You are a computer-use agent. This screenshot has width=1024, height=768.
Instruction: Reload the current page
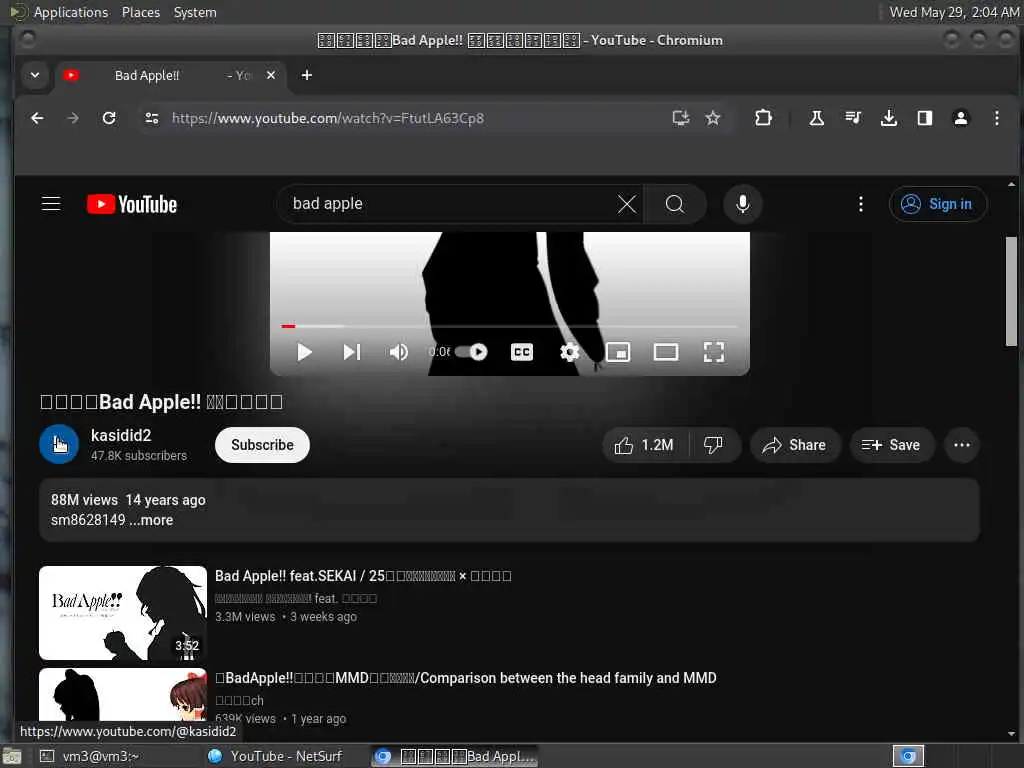(x=109, y=118)
